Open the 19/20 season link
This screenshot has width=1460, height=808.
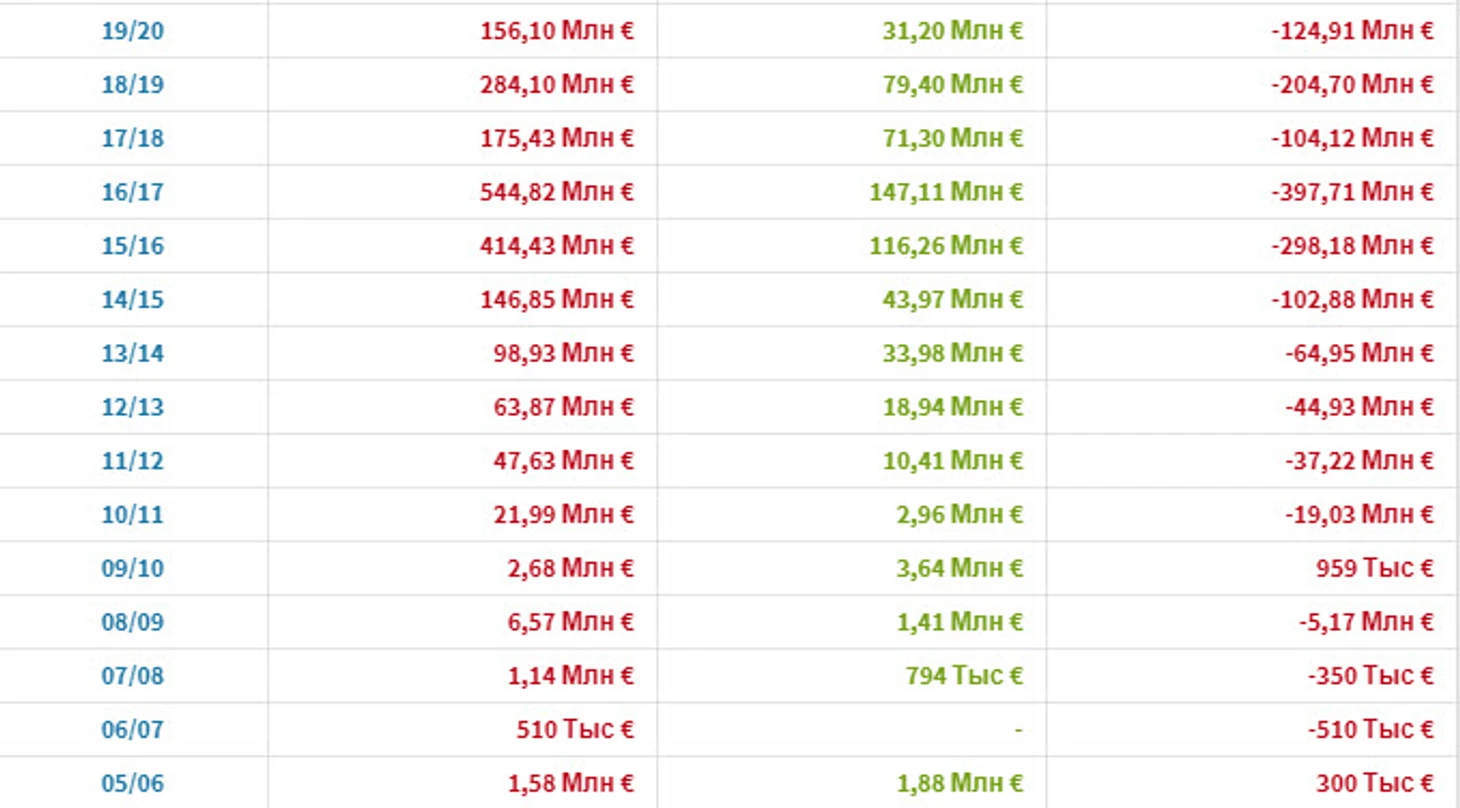tap(132, 31)
